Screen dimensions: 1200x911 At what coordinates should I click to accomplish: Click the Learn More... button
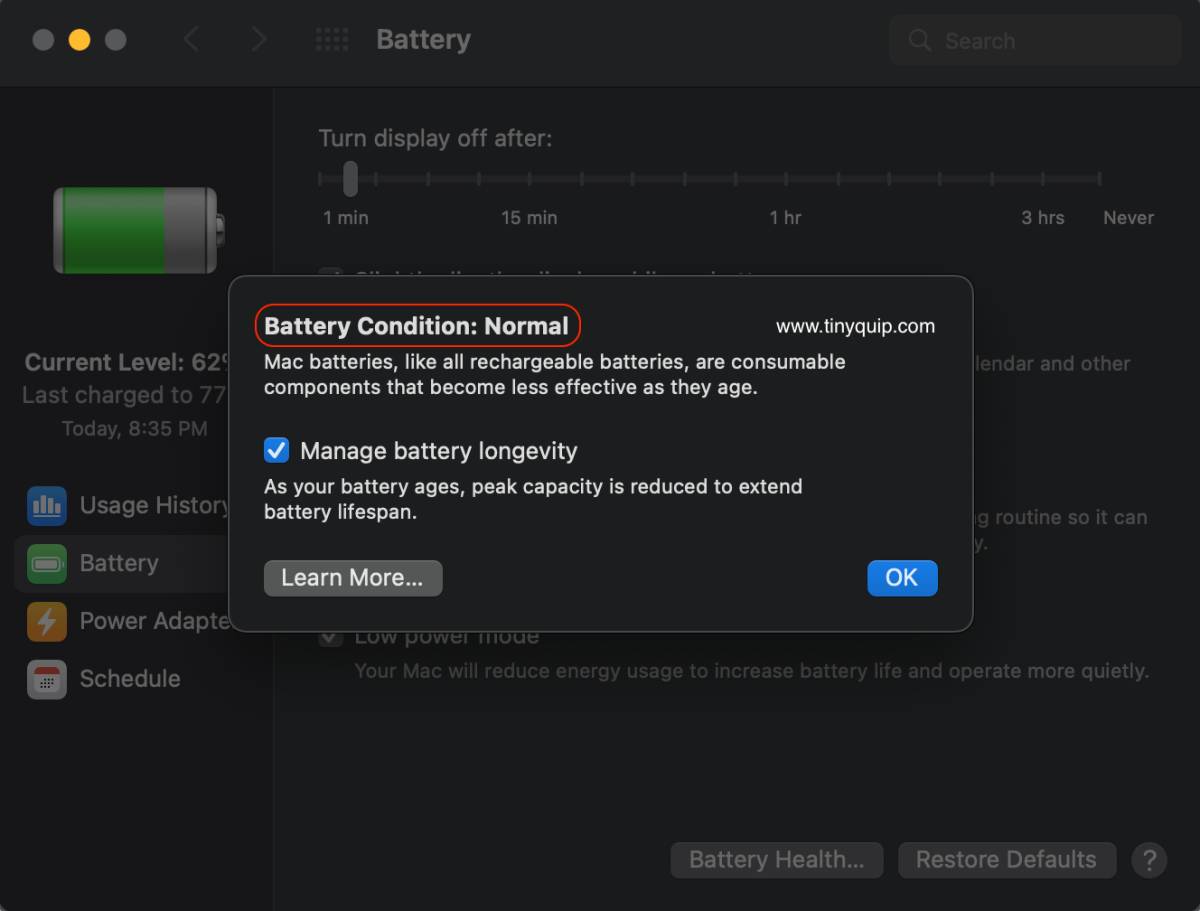click(352, 578)
